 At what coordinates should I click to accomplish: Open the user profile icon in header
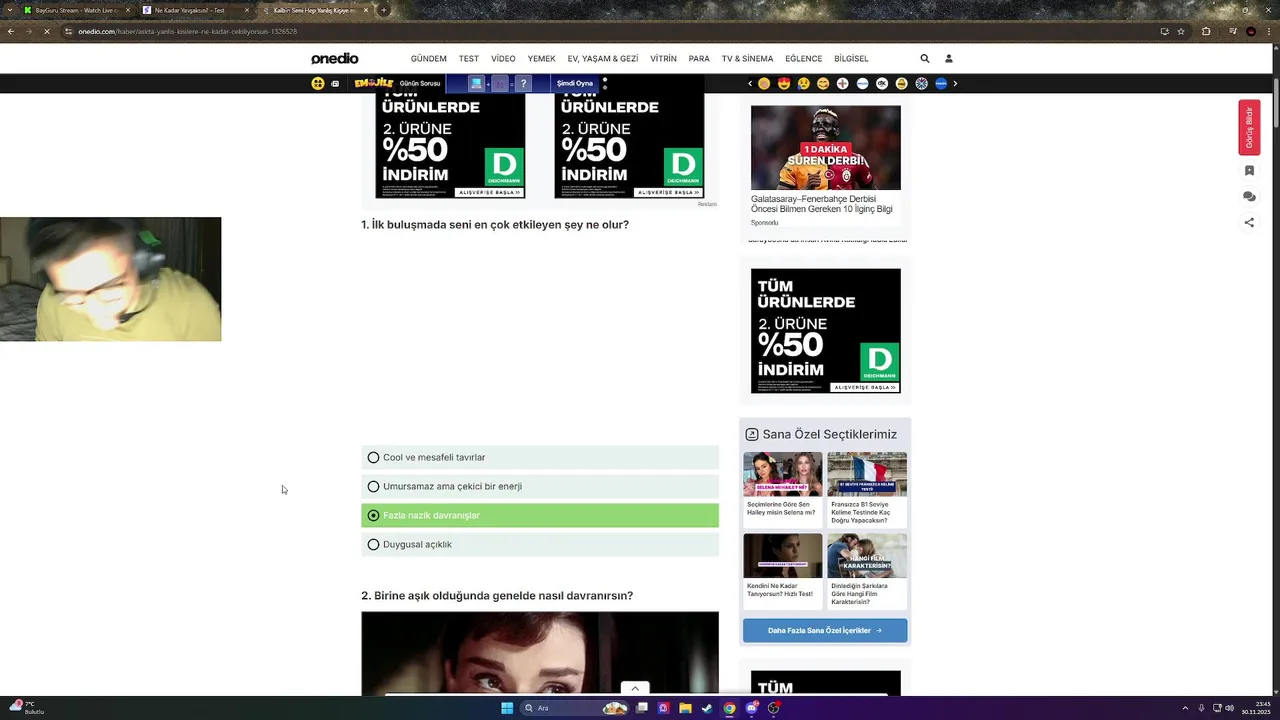point(949,59)
